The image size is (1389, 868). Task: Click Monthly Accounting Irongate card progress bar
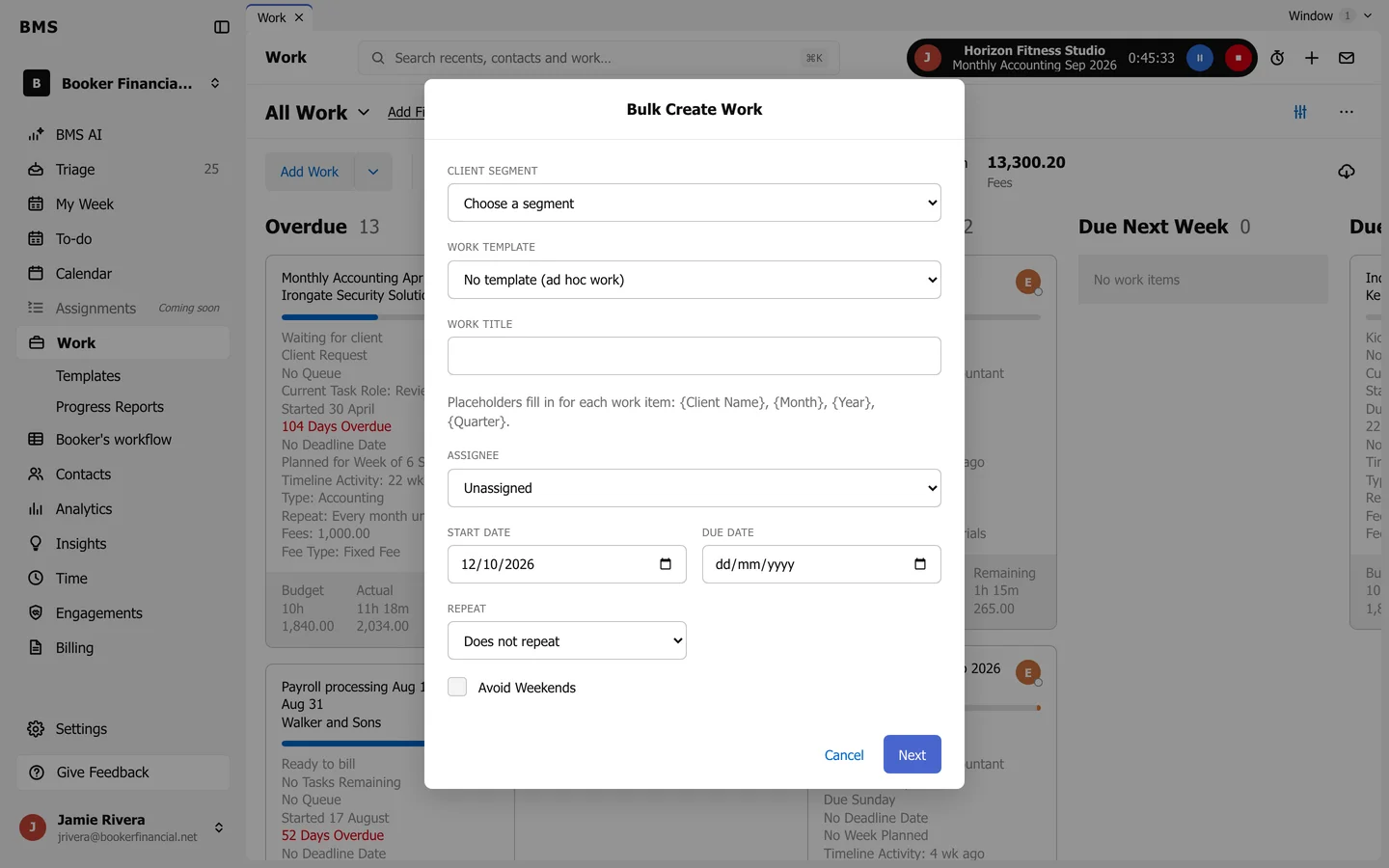[353, 317]
